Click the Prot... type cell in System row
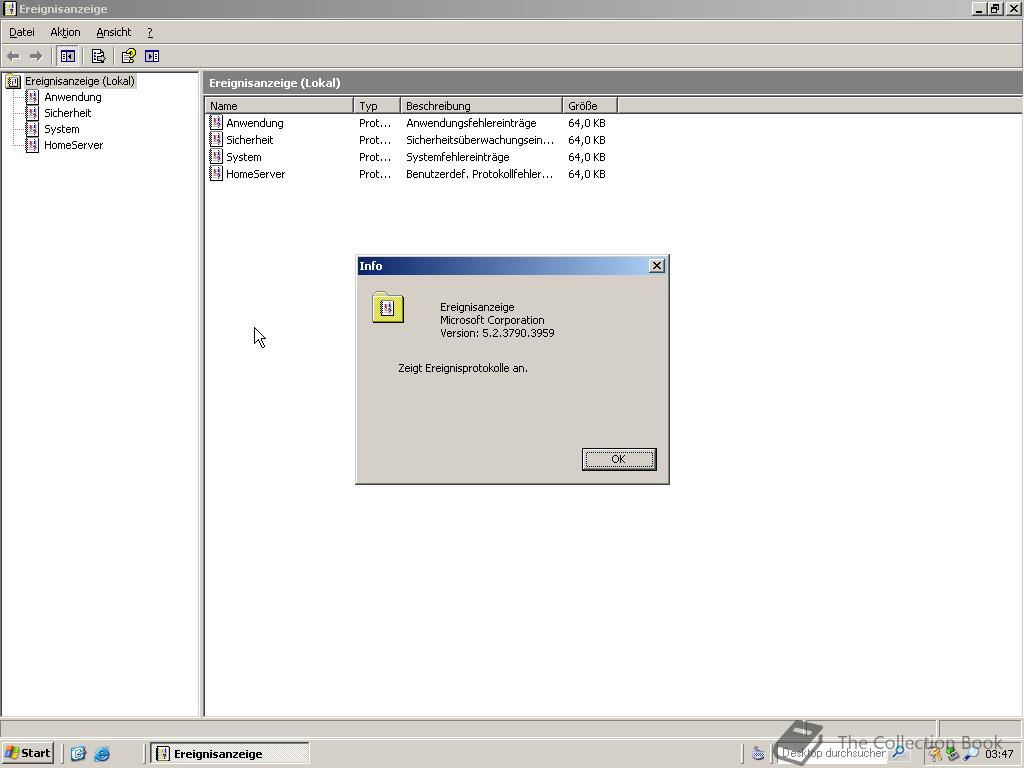The width and height of the screenshot is (1024, 768). point(375,157)
